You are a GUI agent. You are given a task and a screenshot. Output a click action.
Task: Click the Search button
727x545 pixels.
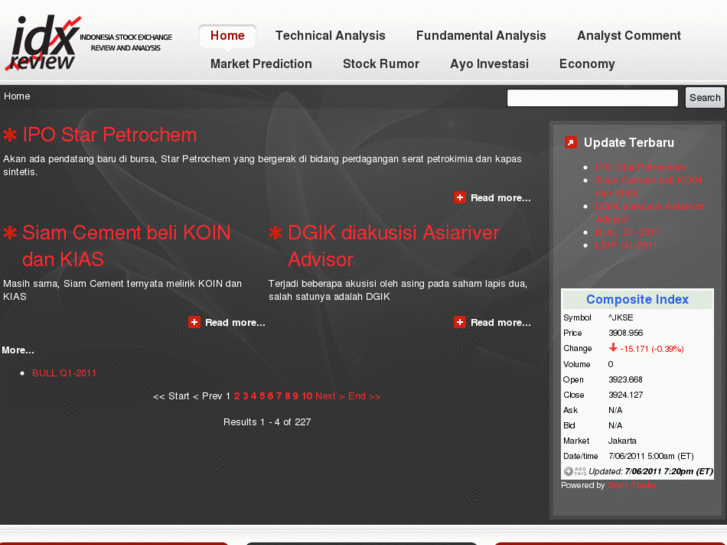coord(705,98)
